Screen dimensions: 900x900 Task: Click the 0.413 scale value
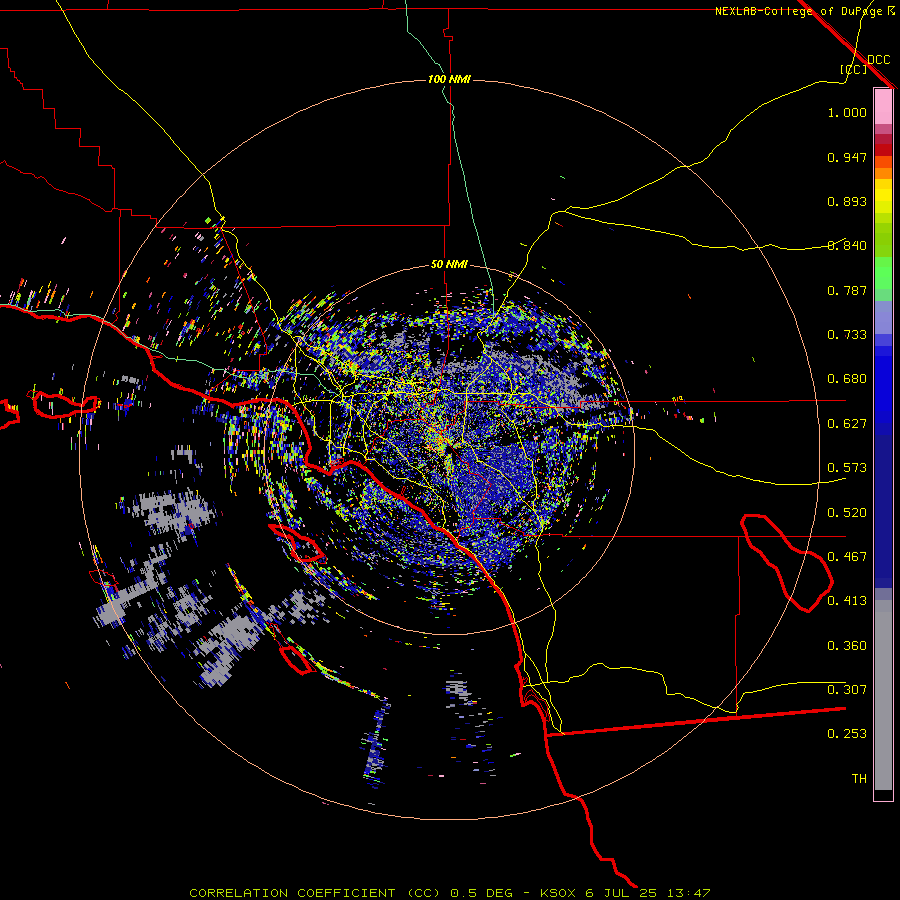pyautogui.click(x=847, y=601)
